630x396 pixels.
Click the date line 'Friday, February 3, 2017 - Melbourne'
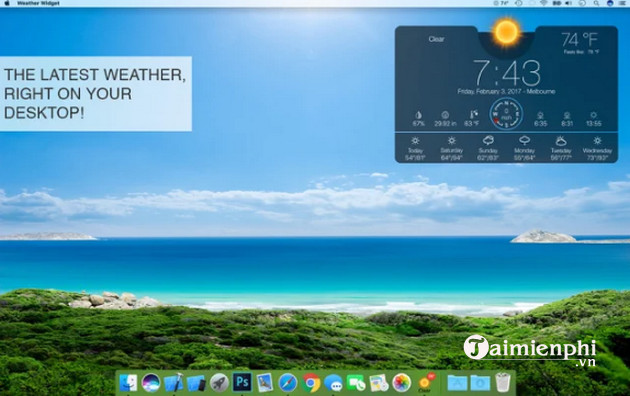[506, 92]
